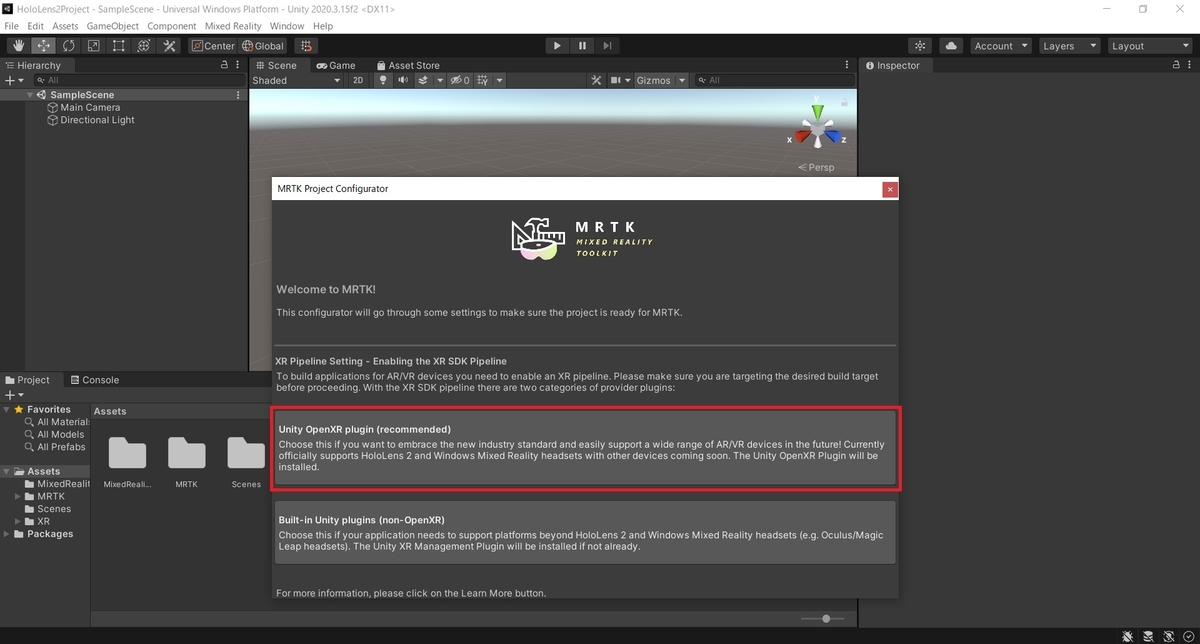Image resolution: width=1200 pixels, height=644 pixels.
Task: Toggle hidden objects visibility counter
Action: click(460, 80)
